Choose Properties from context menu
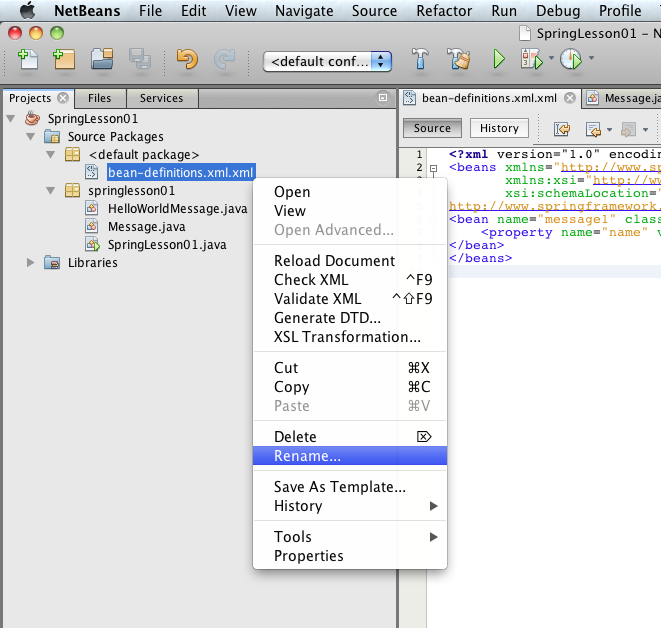Image resolution: width=661 pixels, height=628 pixels. tap(350, 556)
